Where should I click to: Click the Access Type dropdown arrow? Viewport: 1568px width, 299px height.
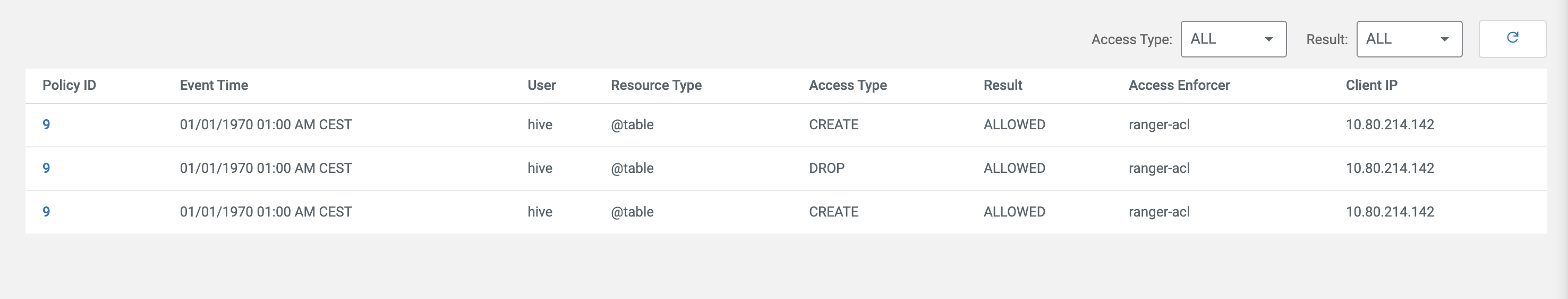coord(1268,40)
